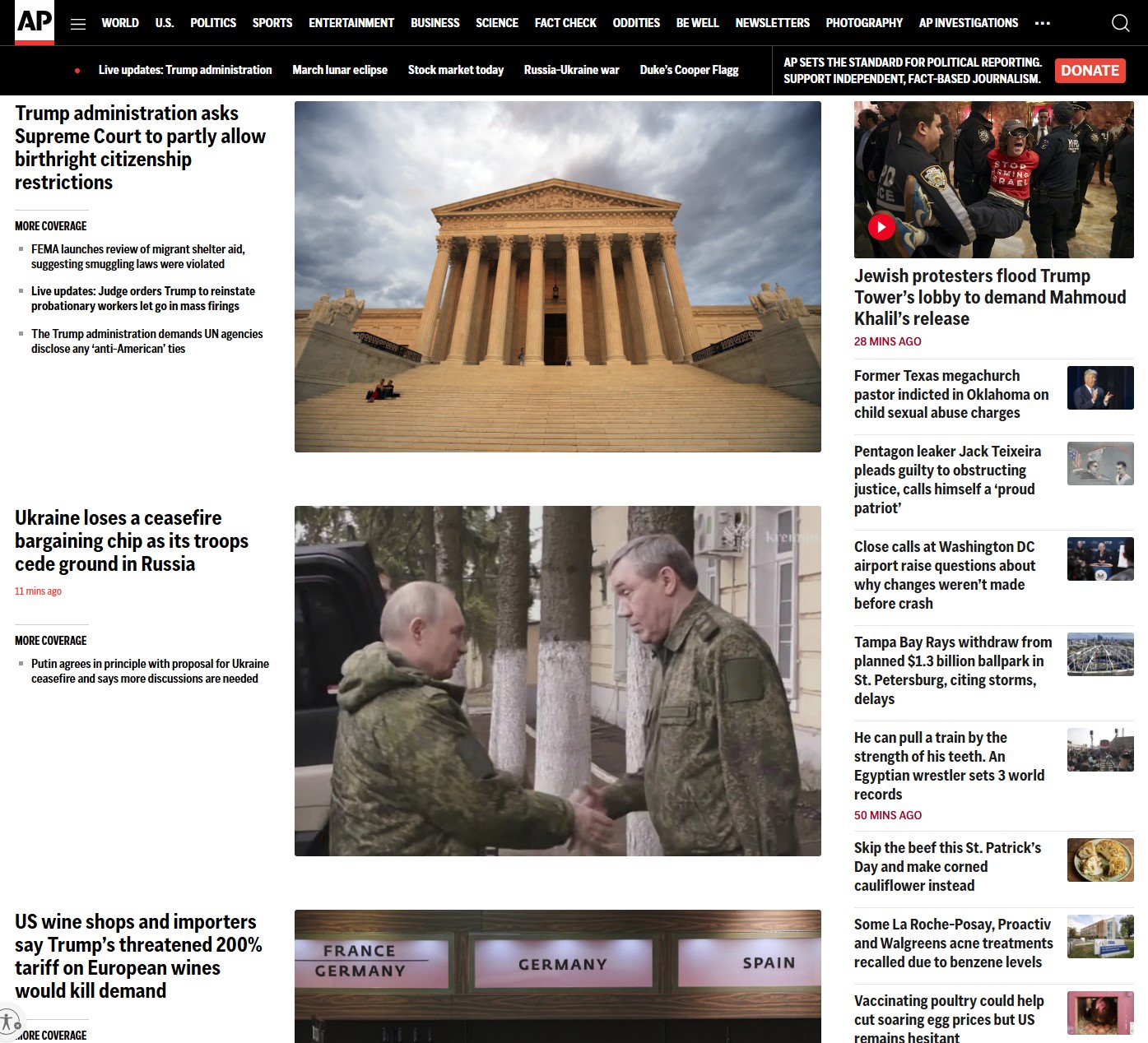Screen dimensions: 1148x1043
Task: Expand the three-dot more sections menu
Action: click(x=1042, y=23)
